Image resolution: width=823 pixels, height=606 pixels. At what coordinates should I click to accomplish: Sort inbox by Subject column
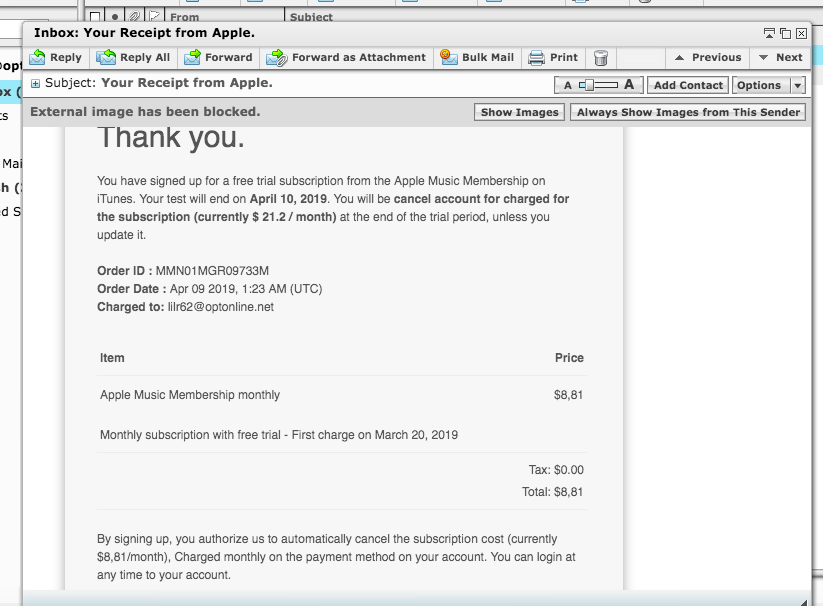[x=311, y=17]
